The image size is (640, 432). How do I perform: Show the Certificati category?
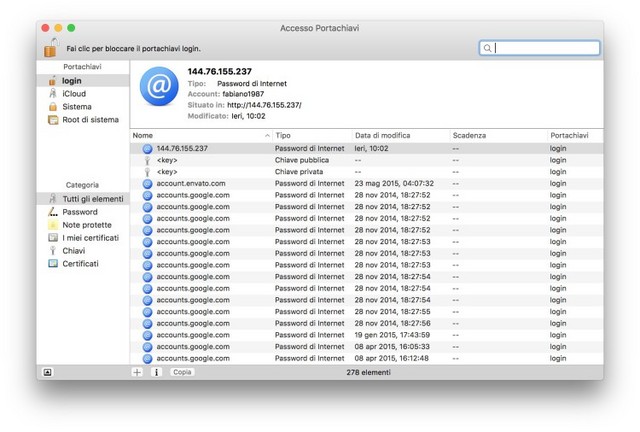click(80, 264)
